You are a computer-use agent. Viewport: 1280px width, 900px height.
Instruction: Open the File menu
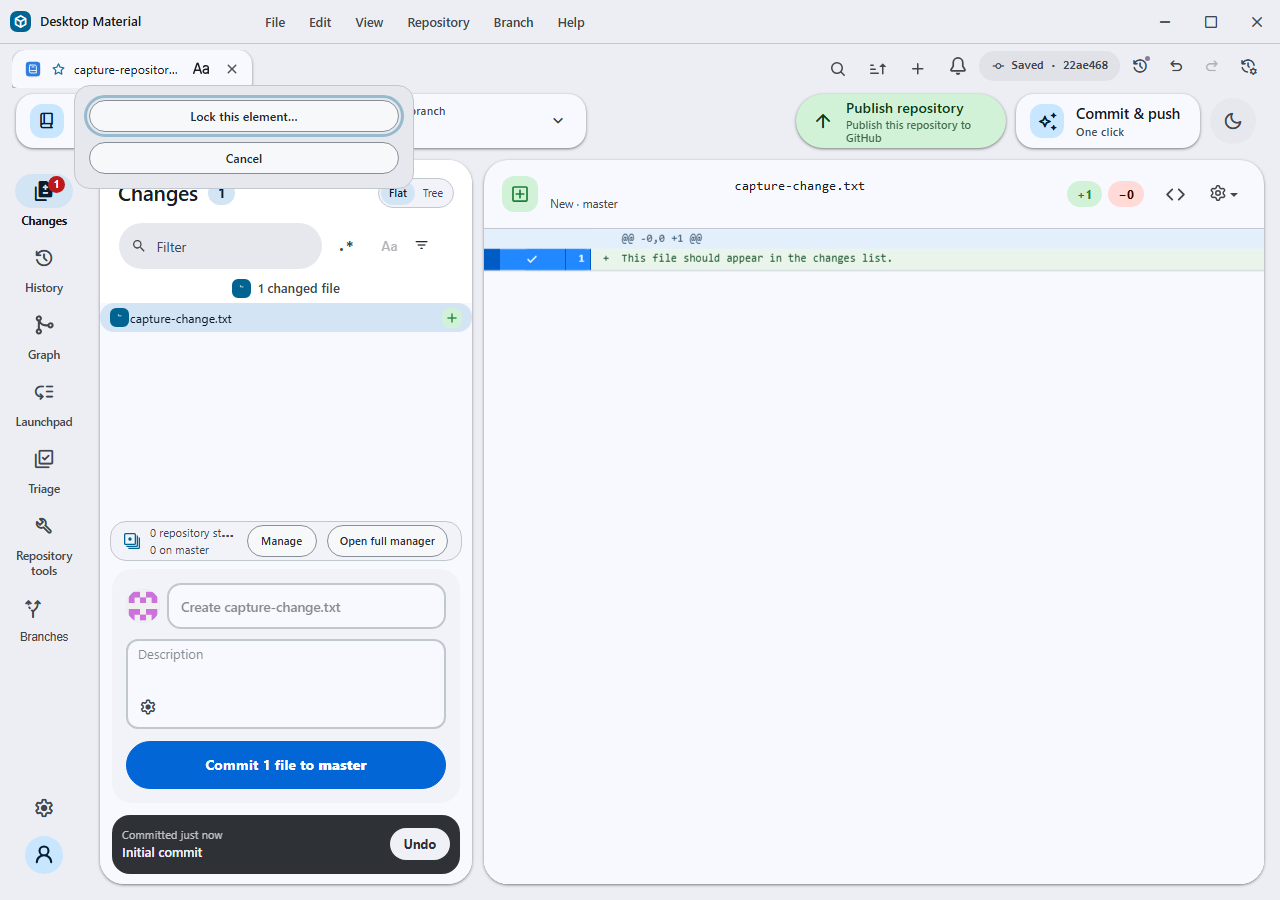click(x=275, y=22)
